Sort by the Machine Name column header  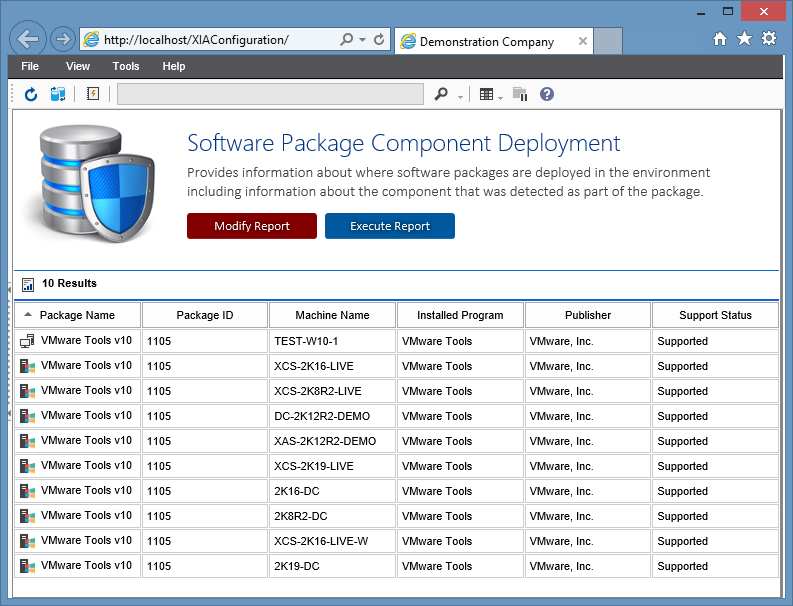(332, 315)
